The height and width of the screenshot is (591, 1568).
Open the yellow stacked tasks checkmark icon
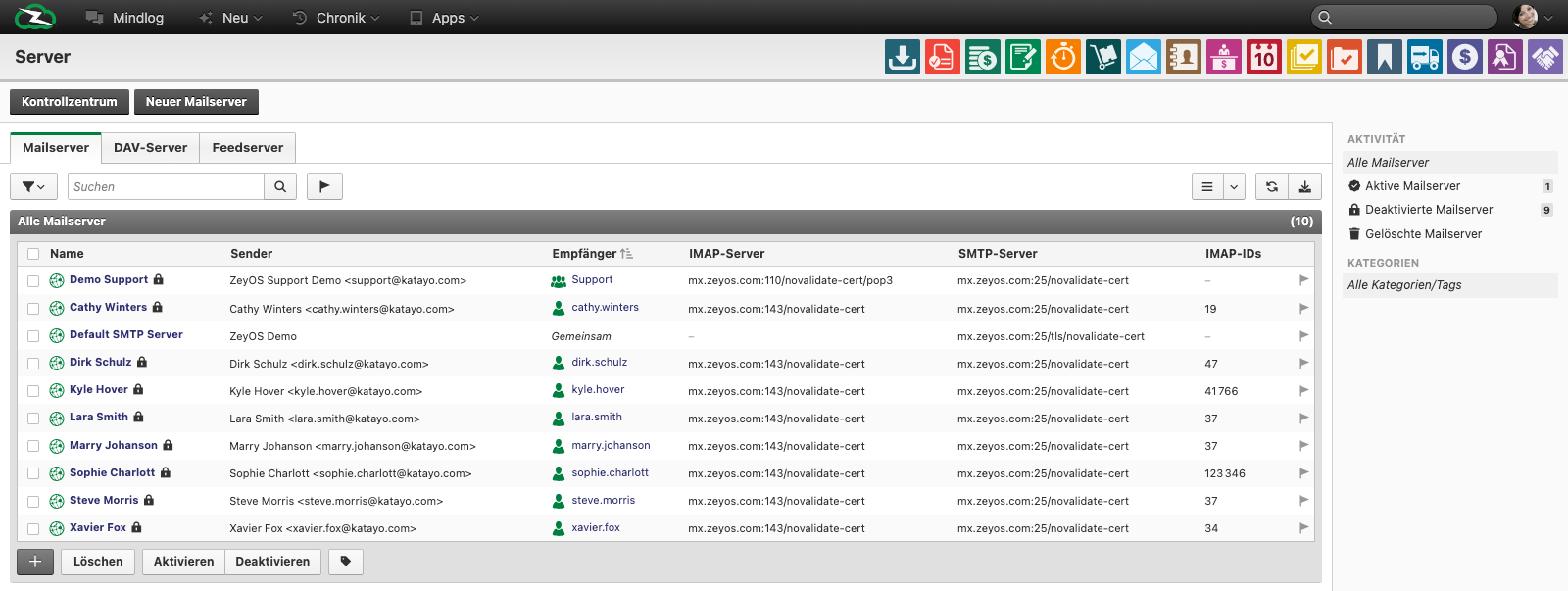coord(1303,57)
